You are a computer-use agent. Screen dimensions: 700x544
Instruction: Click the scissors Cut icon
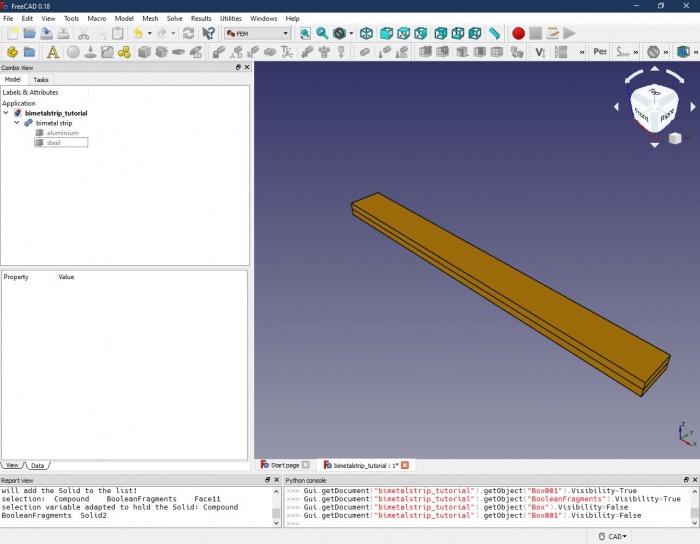click(83, 33)
